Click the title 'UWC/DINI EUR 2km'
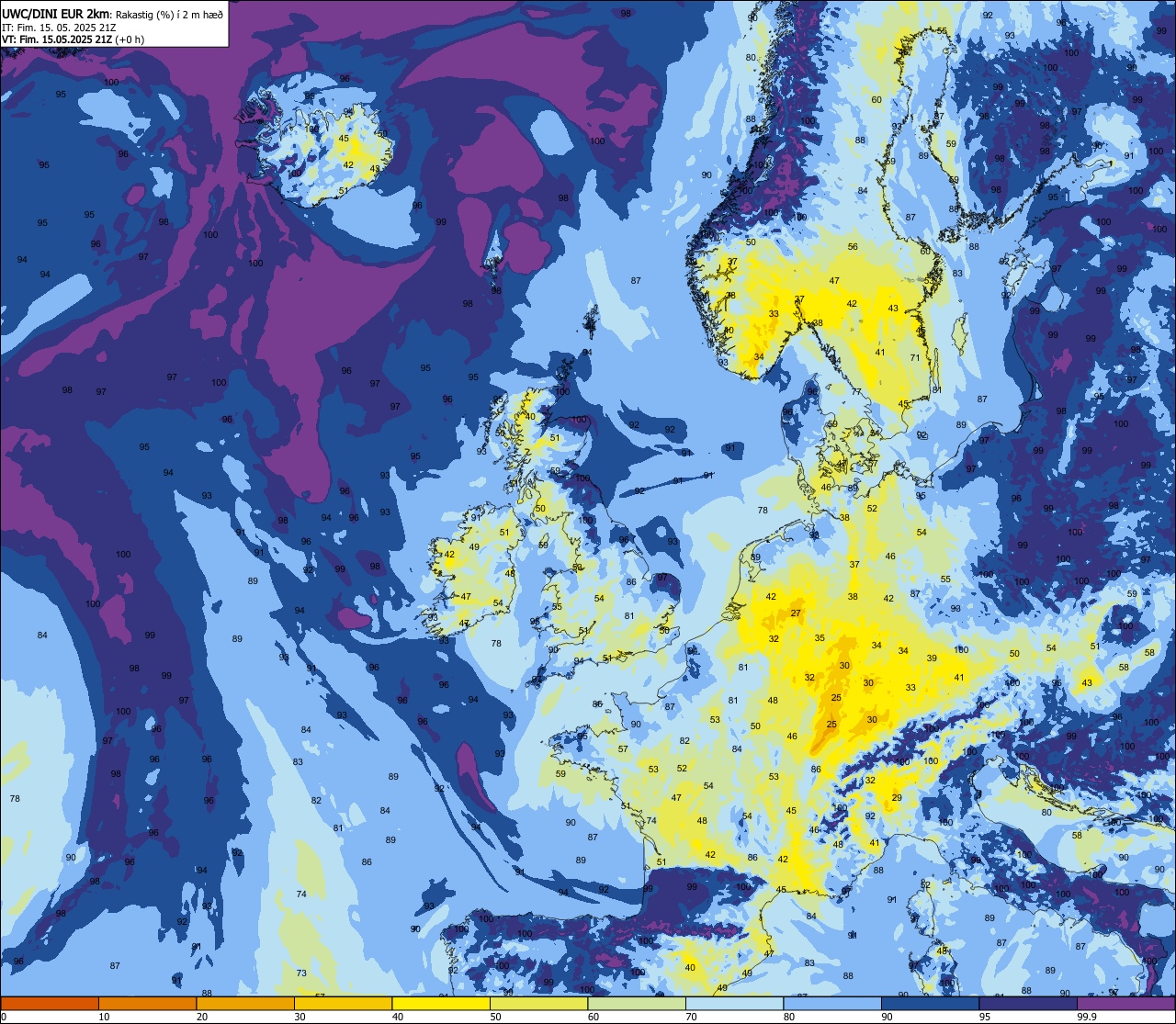 click(x=56, y=13)
